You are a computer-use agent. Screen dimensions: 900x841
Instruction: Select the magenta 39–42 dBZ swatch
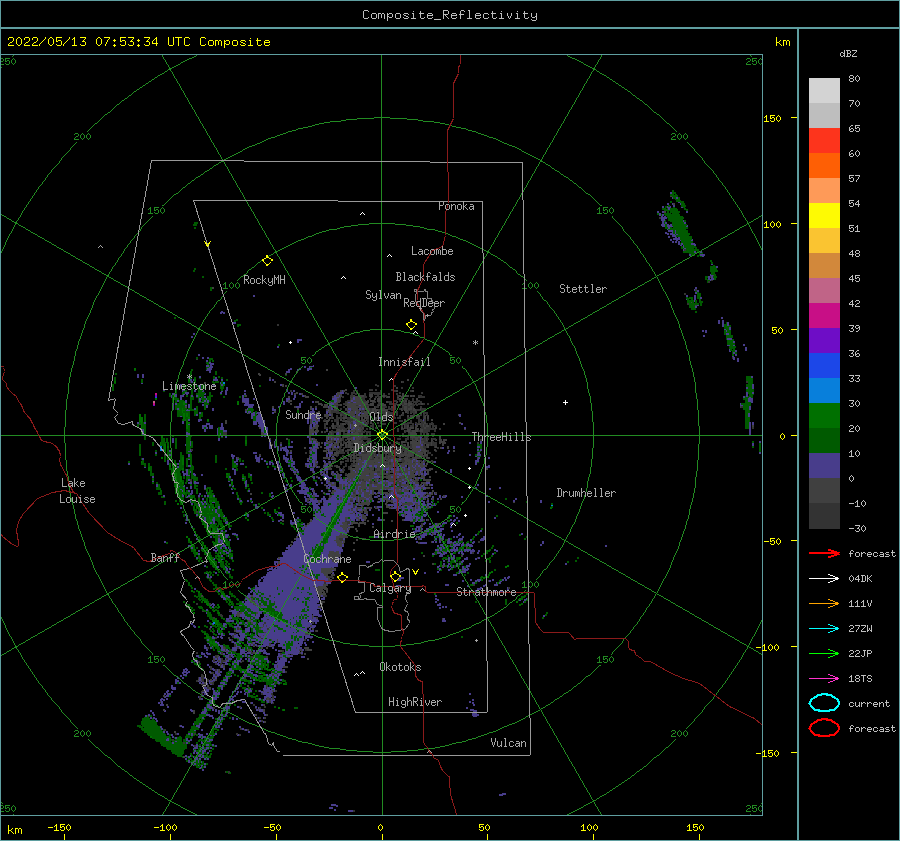click(x=824, y=315)
